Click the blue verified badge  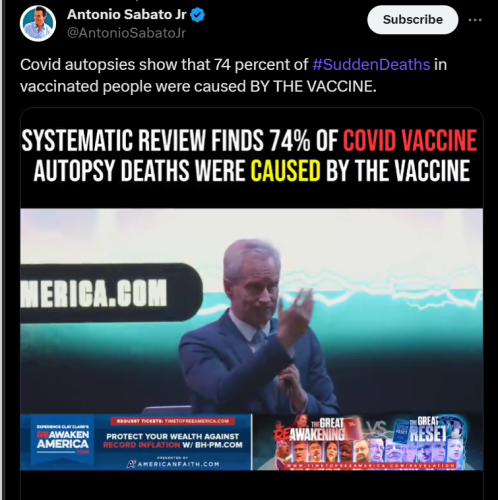(198, 15)
